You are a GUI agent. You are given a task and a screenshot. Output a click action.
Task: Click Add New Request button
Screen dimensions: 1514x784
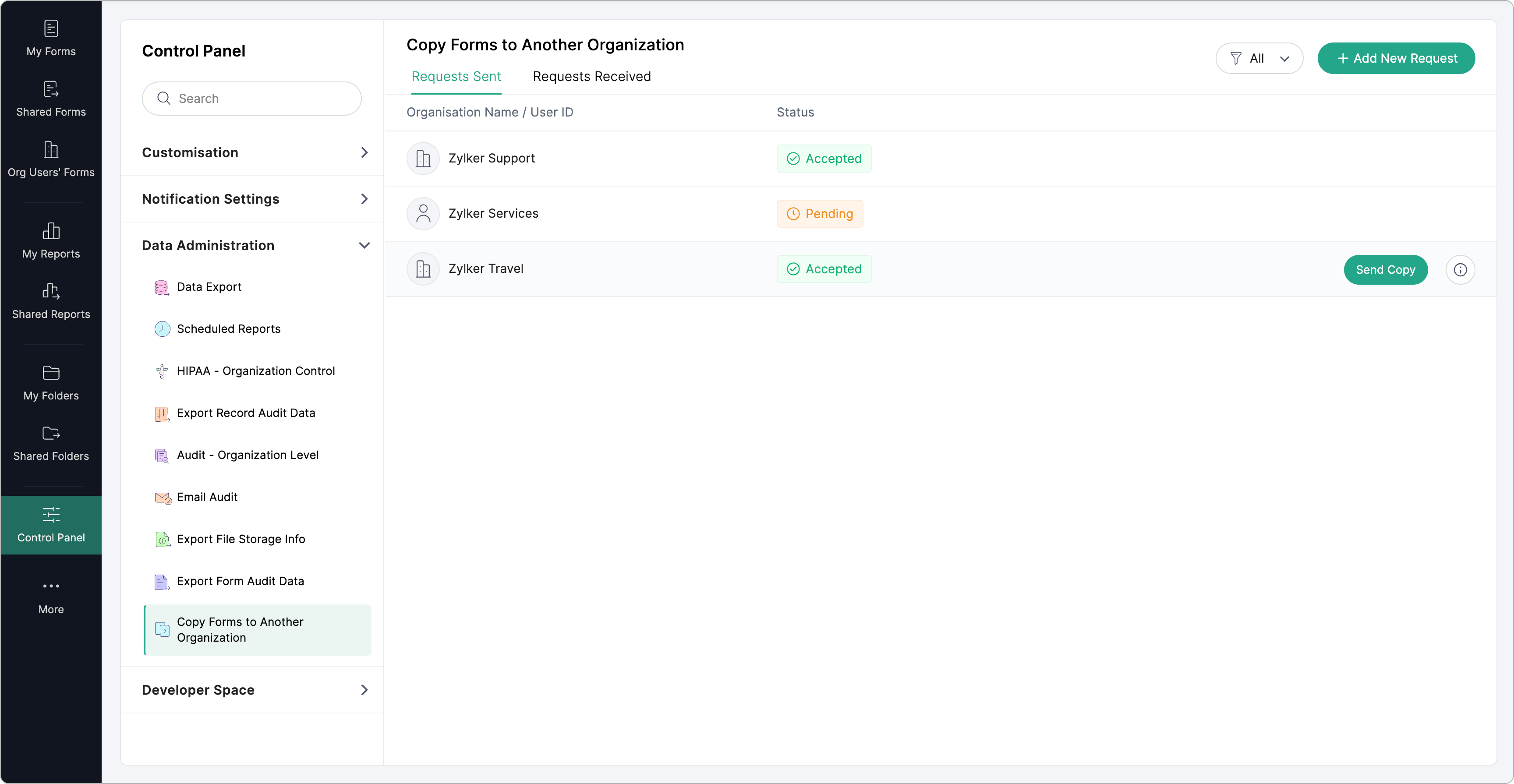point(1396,58)
